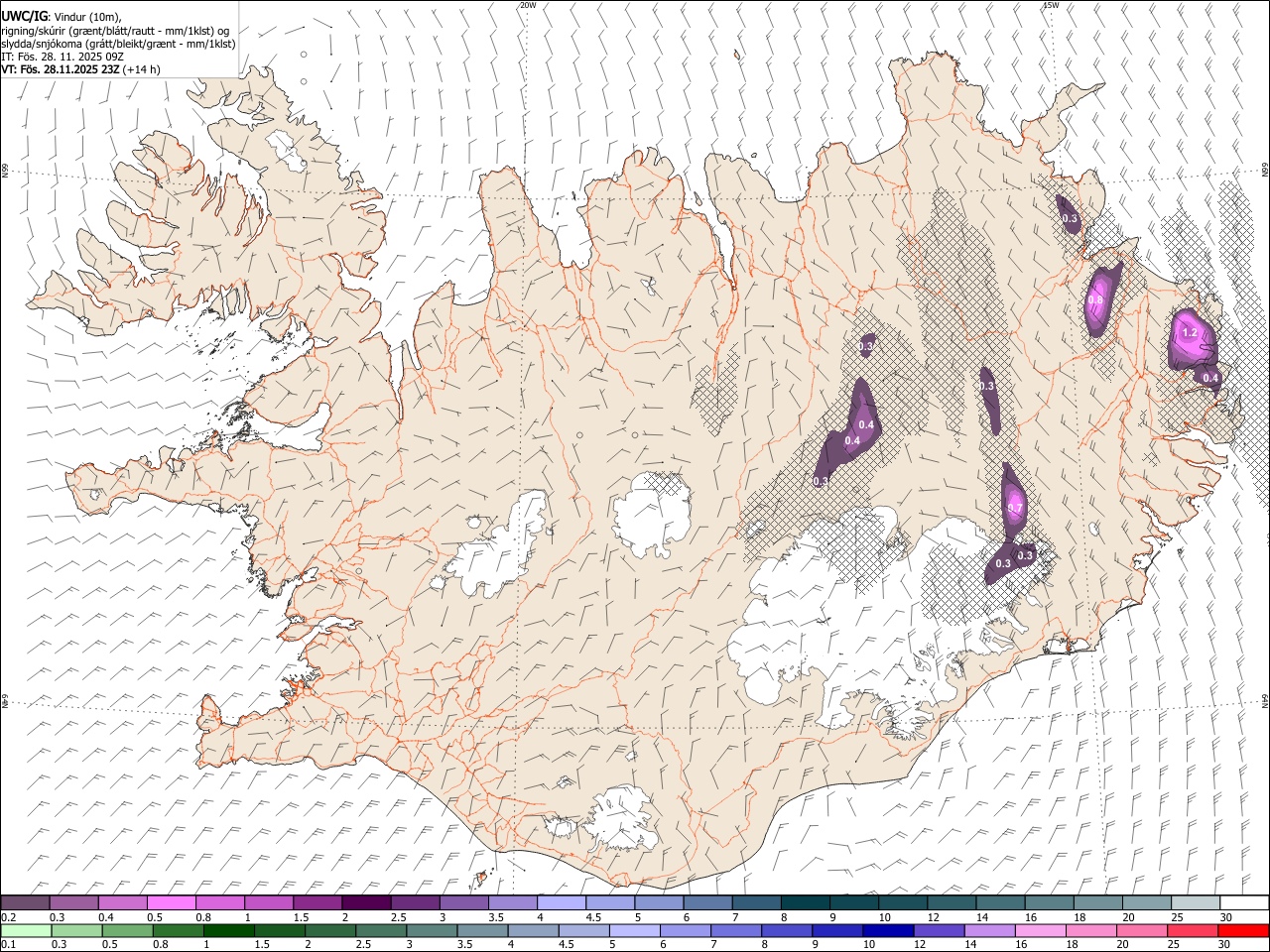
Task: Pick upper legend swatch between 1 and 1.5
Action: (x=269, y=902)
